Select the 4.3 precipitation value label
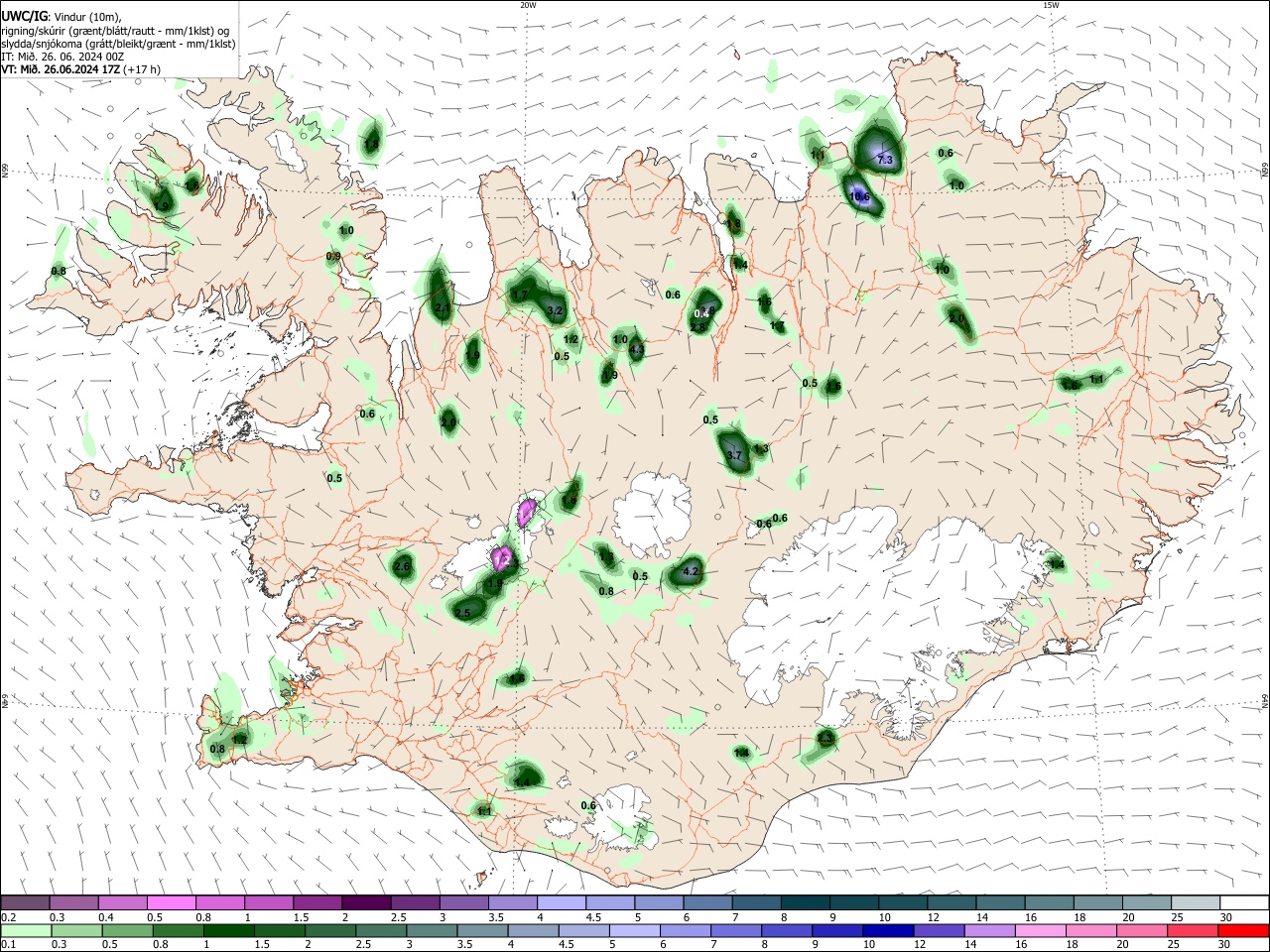The image size is (1270, 952). tap(636, 349)
